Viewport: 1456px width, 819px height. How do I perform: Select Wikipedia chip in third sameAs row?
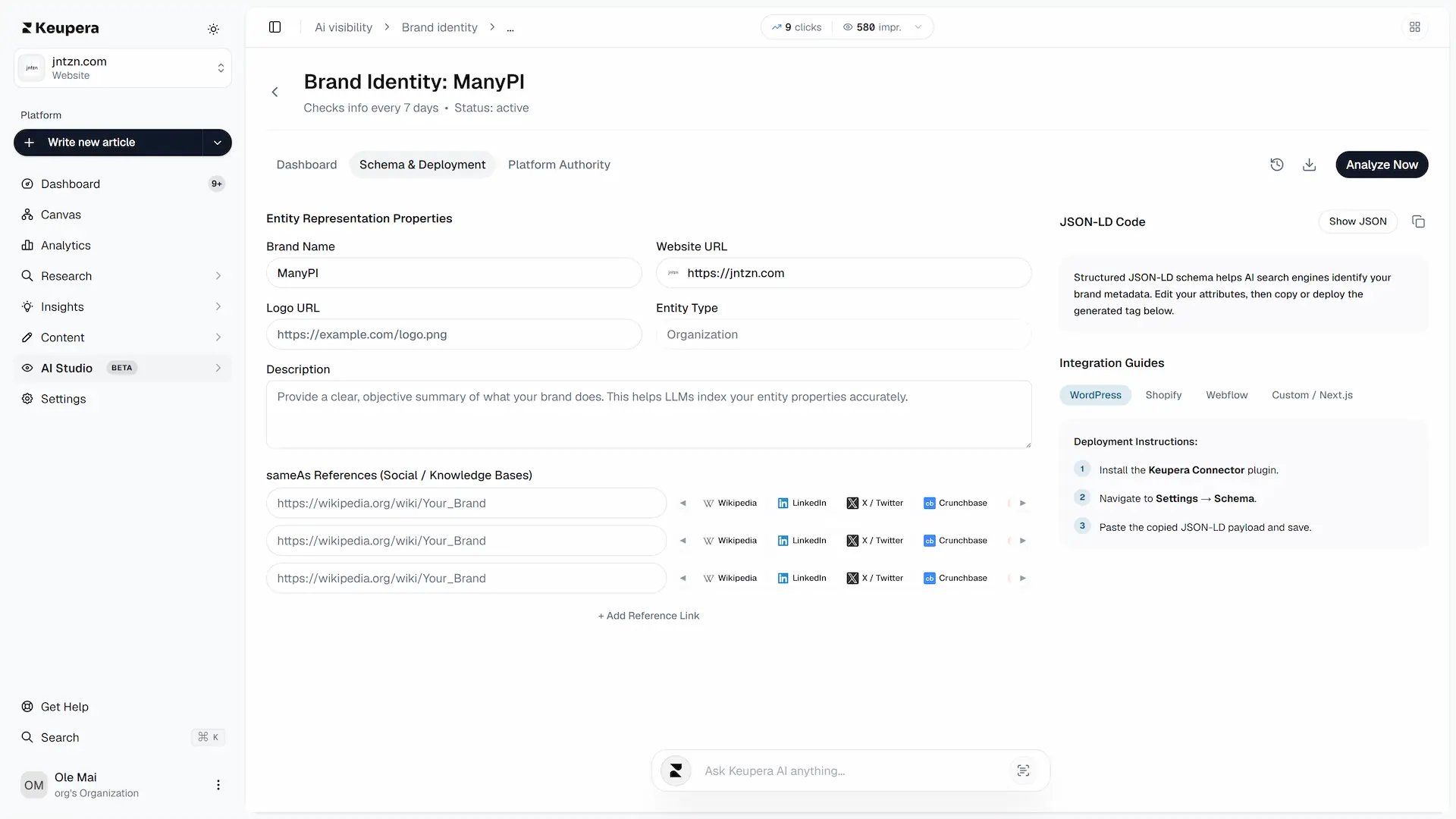coord(730,578)
